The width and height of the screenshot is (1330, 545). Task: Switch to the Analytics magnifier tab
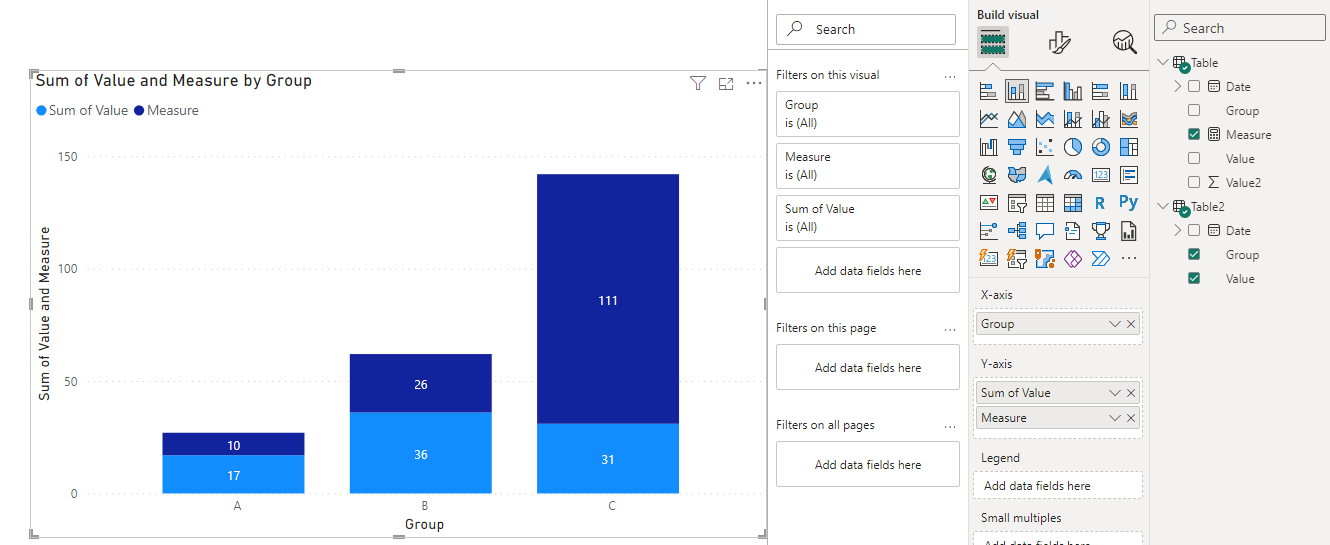click(1125, 42)
